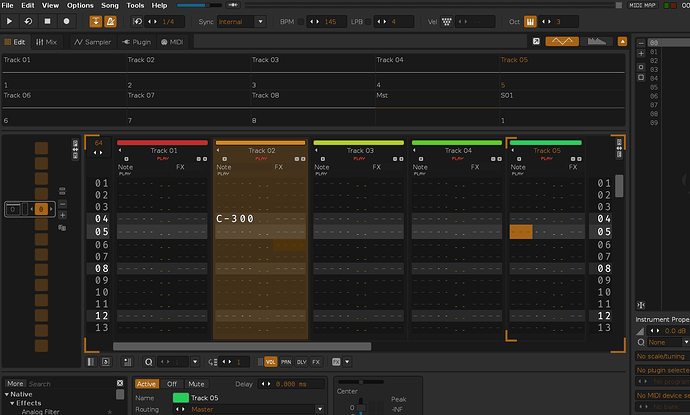
Task: Show the scopes waveform view
Action: click(x=563, y=41)
